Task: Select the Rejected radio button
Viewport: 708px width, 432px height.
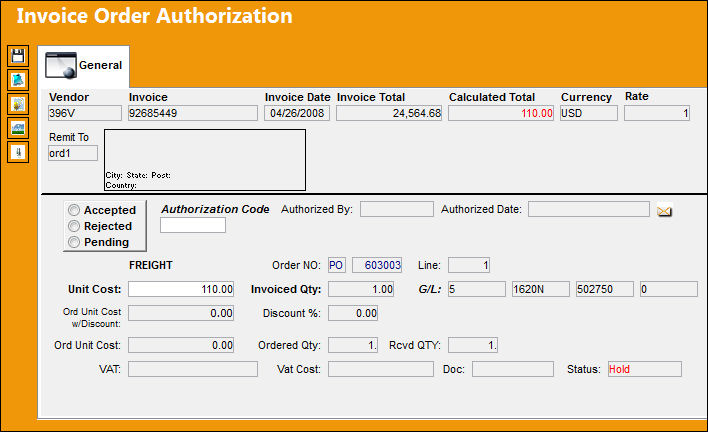Action: pos(74,226)
